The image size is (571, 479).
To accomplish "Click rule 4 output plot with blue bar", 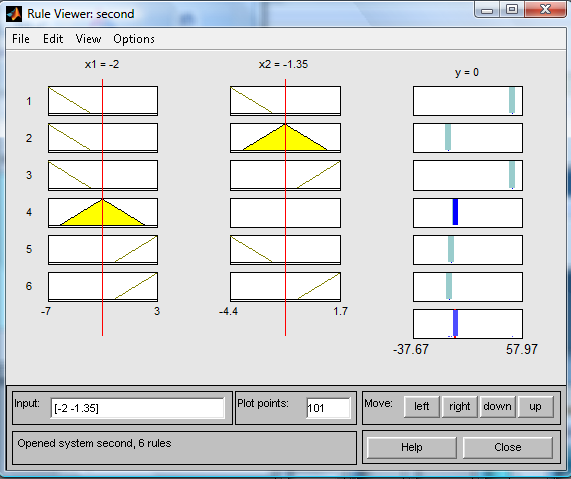I will (x=468, y=213).
